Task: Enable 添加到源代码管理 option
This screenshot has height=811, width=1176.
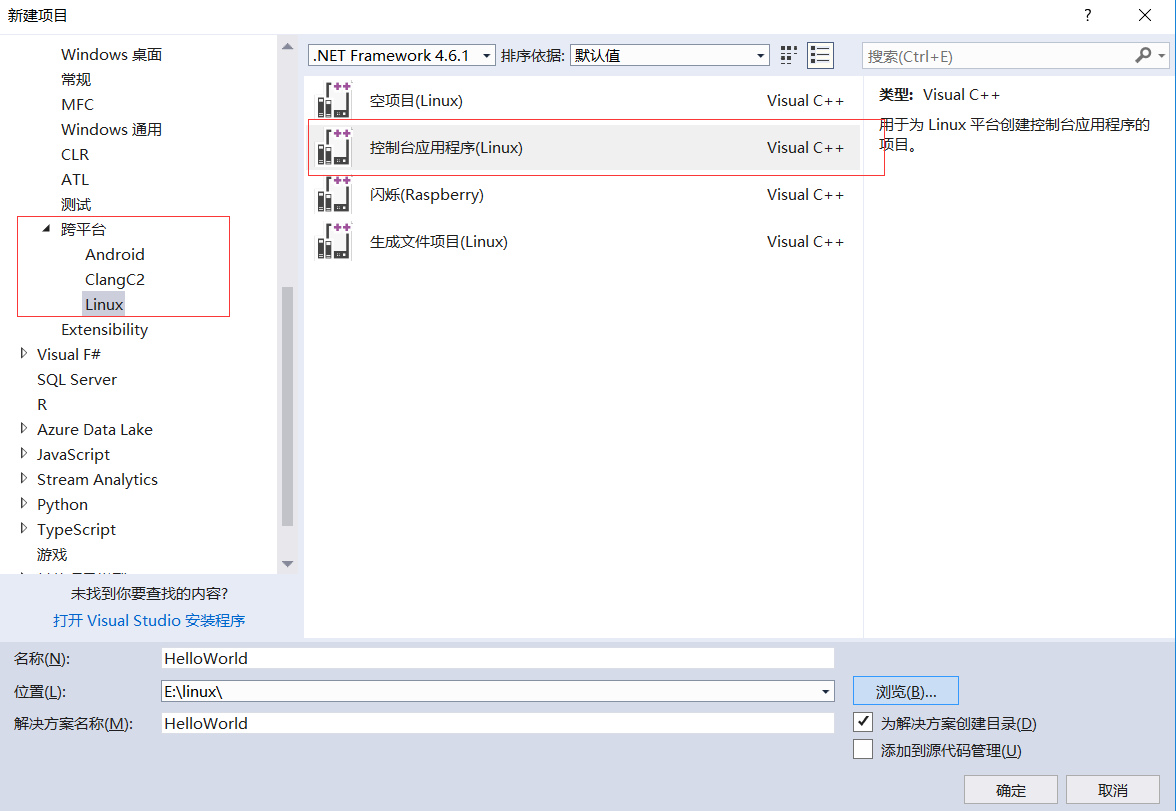Action: [x=862, y=748]
